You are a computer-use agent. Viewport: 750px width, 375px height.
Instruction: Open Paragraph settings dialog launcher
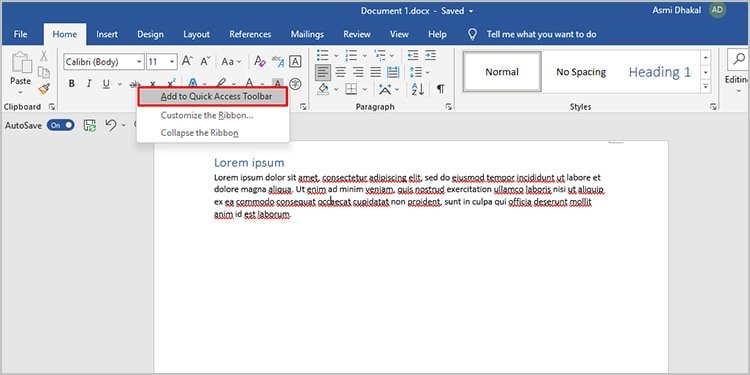point(448,107)
